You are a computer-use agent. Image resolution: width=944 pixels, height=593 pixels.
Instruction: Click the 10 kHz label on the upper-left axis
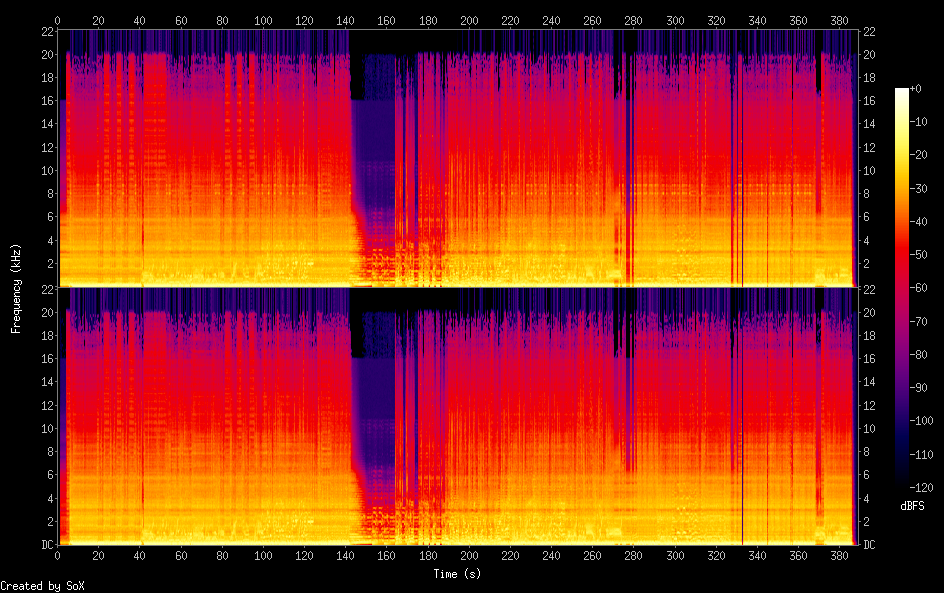[45, 170]
